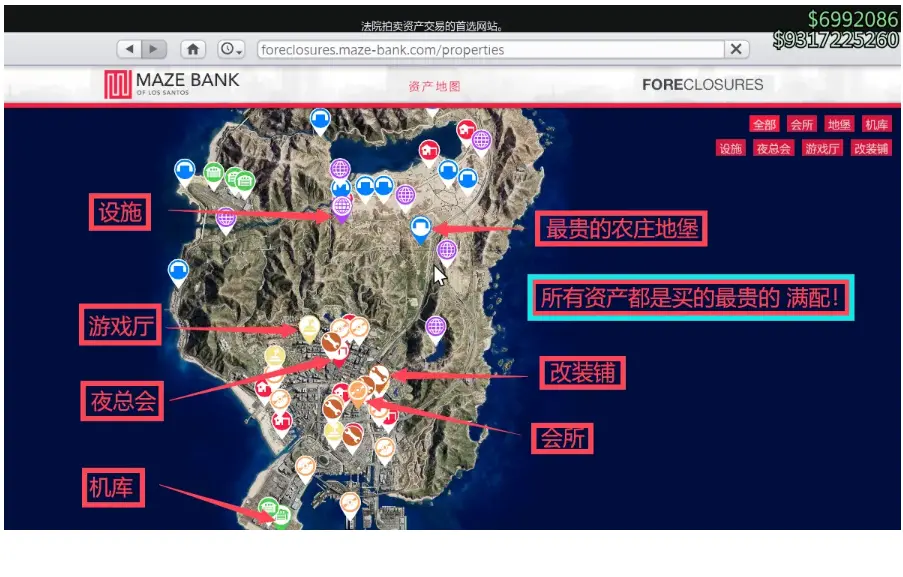The width and height of the screenshot is (903, 577).
Task: Click the easternmost blue bunker pin
Action: pos(468,180)
